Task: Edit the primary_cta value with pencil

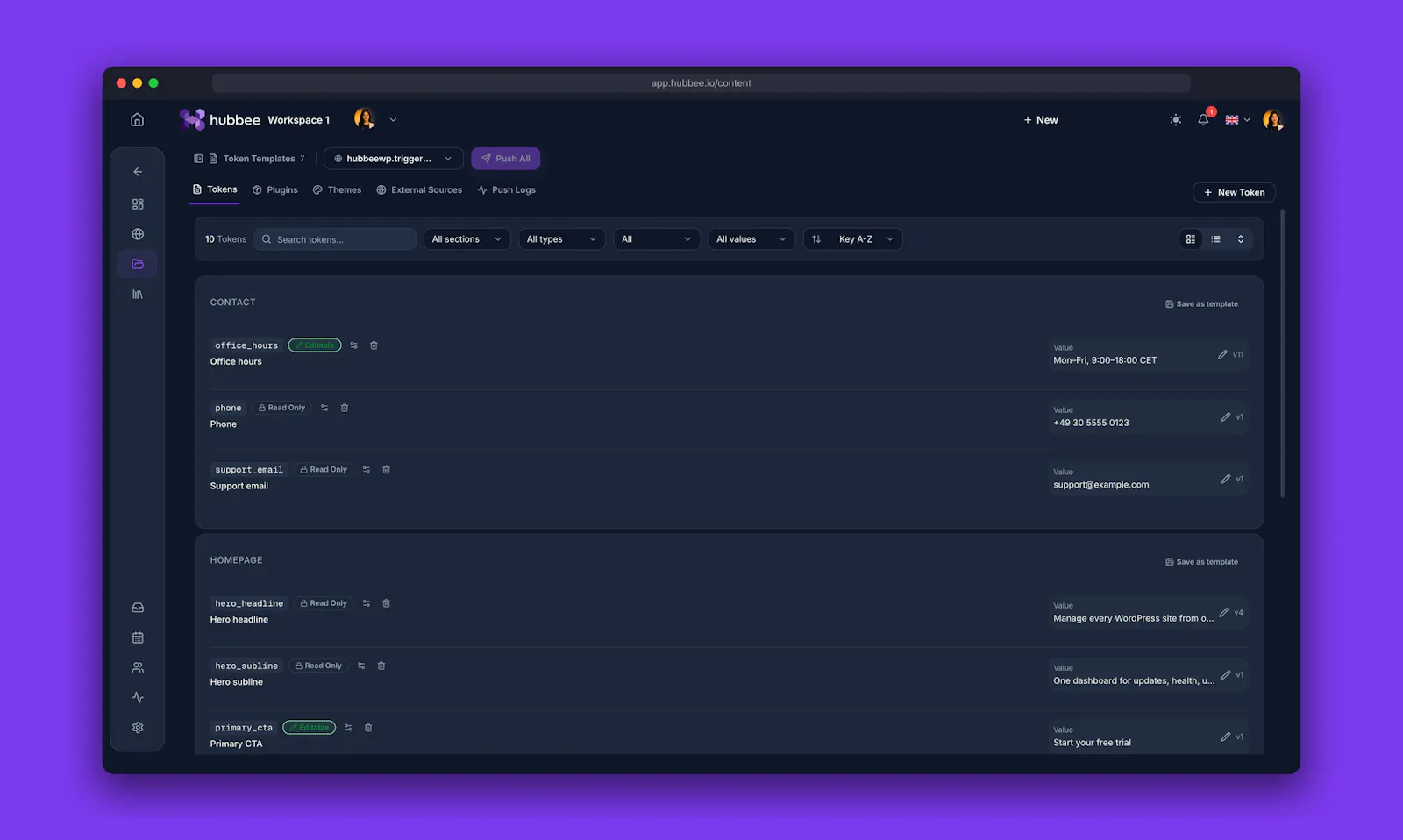Action: pyautogui.click(x=1225, y=737)
